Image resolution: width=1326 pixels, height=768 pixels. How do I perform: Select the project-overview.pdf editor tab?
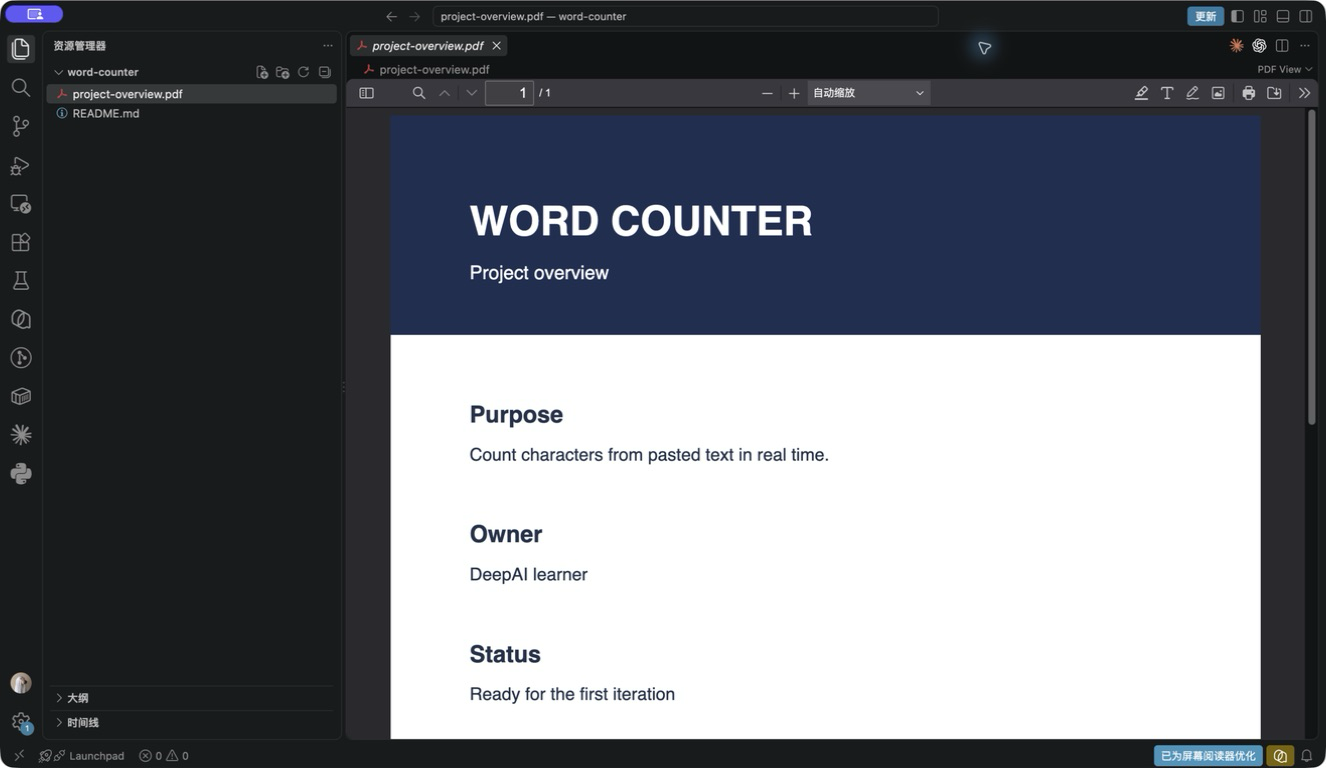[x=429, y=46]
